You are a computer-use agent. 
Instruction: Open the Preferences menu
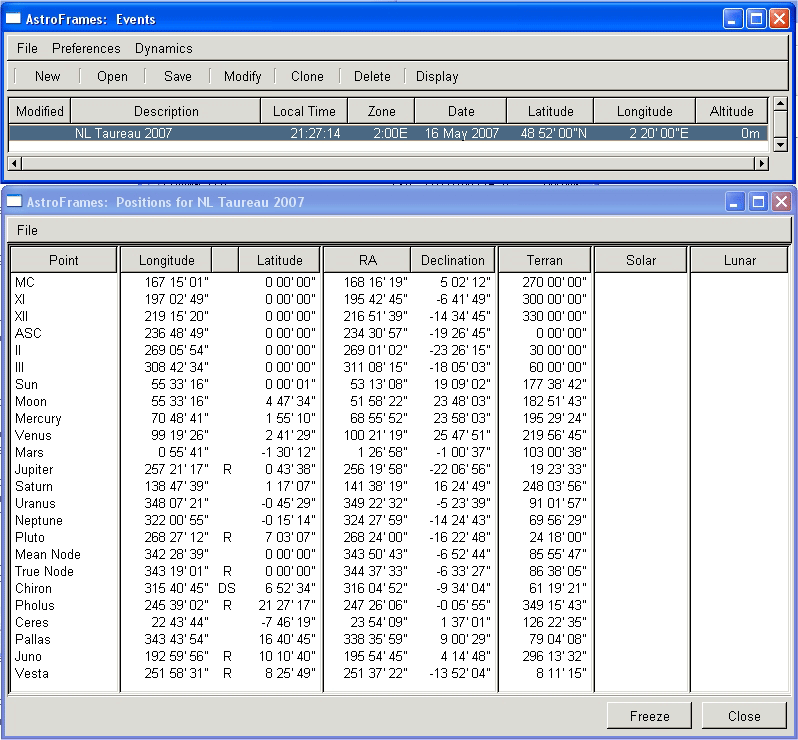pyautogui.click(x=86, y=48)
